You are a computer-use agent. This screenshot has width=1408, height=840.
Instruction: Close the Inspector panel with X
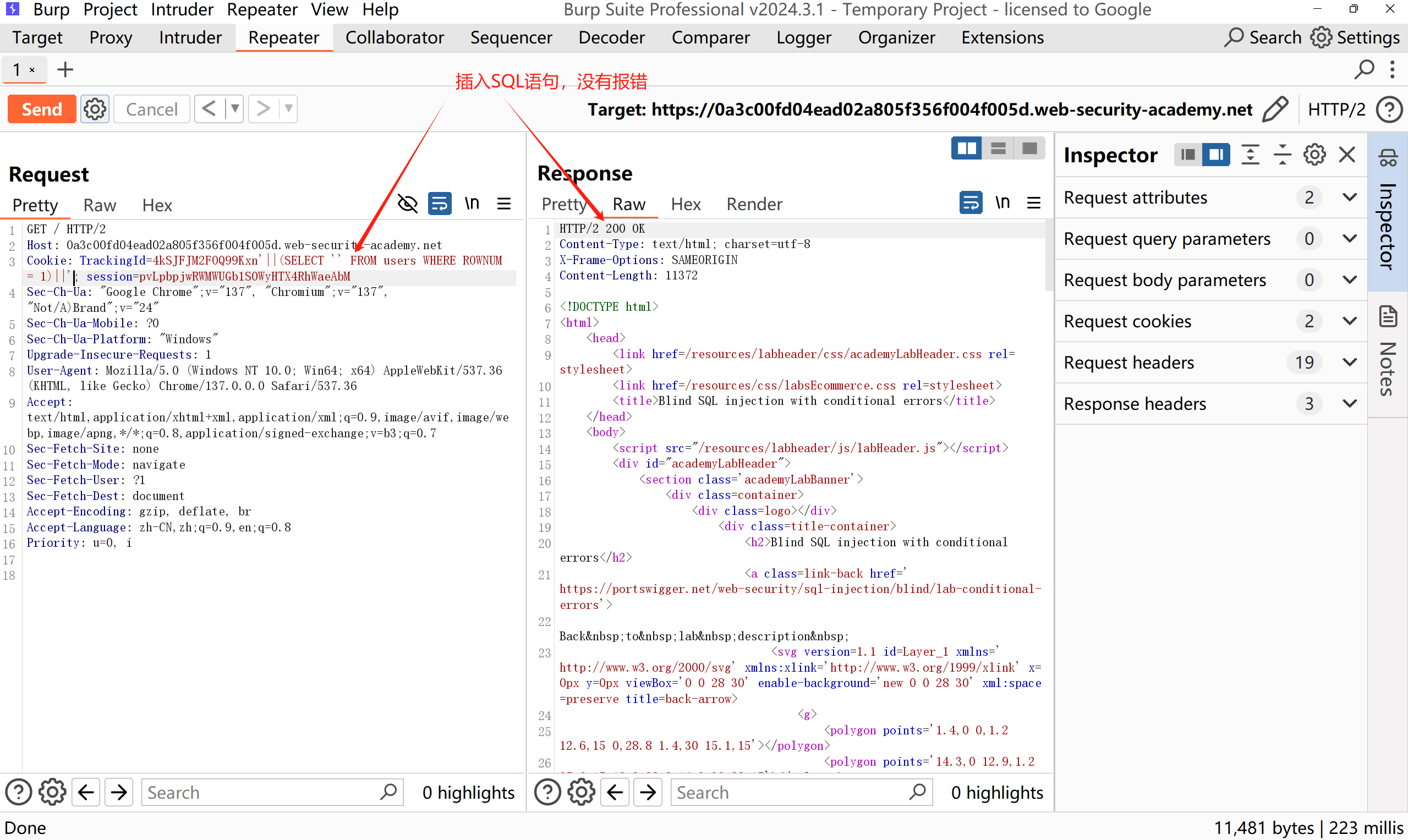[1347, 155]
